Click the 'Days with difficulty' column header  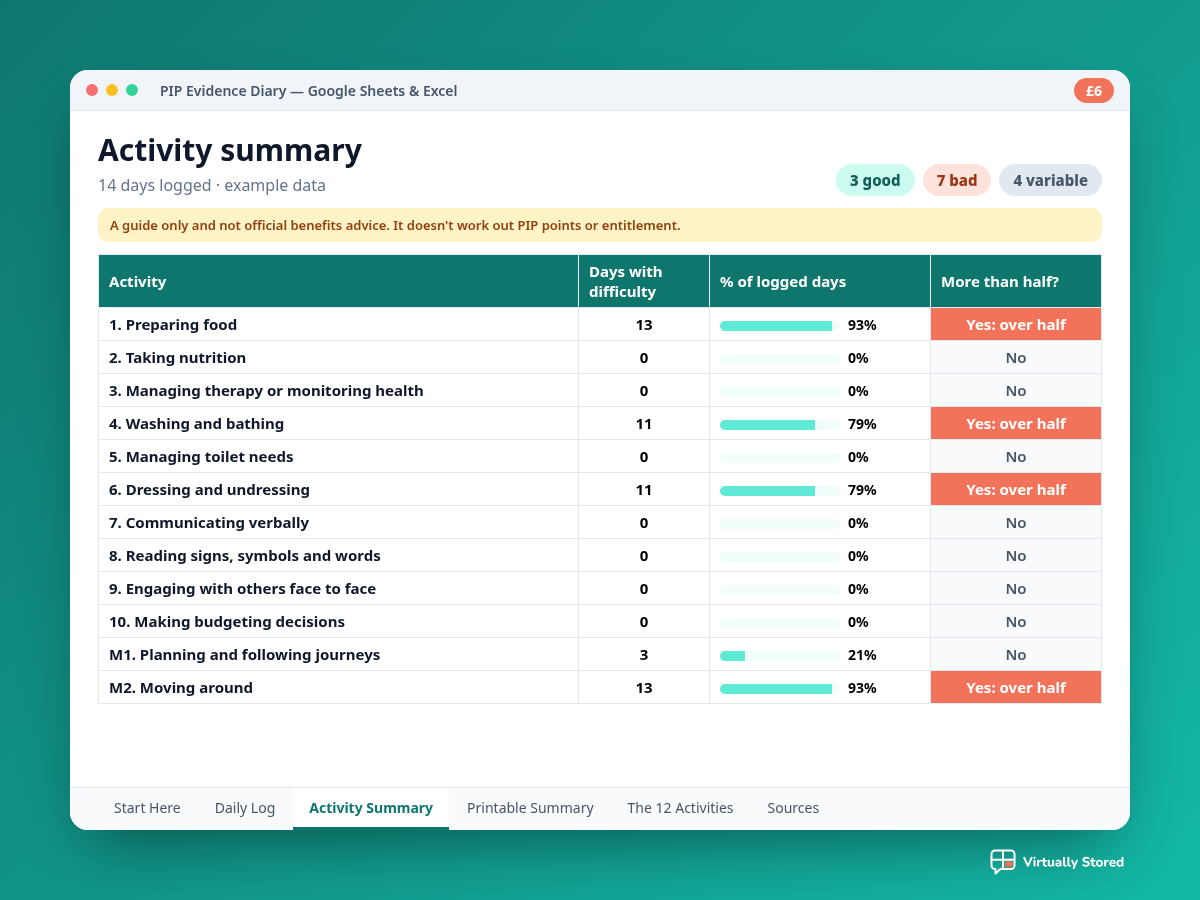tap(644, 282)
